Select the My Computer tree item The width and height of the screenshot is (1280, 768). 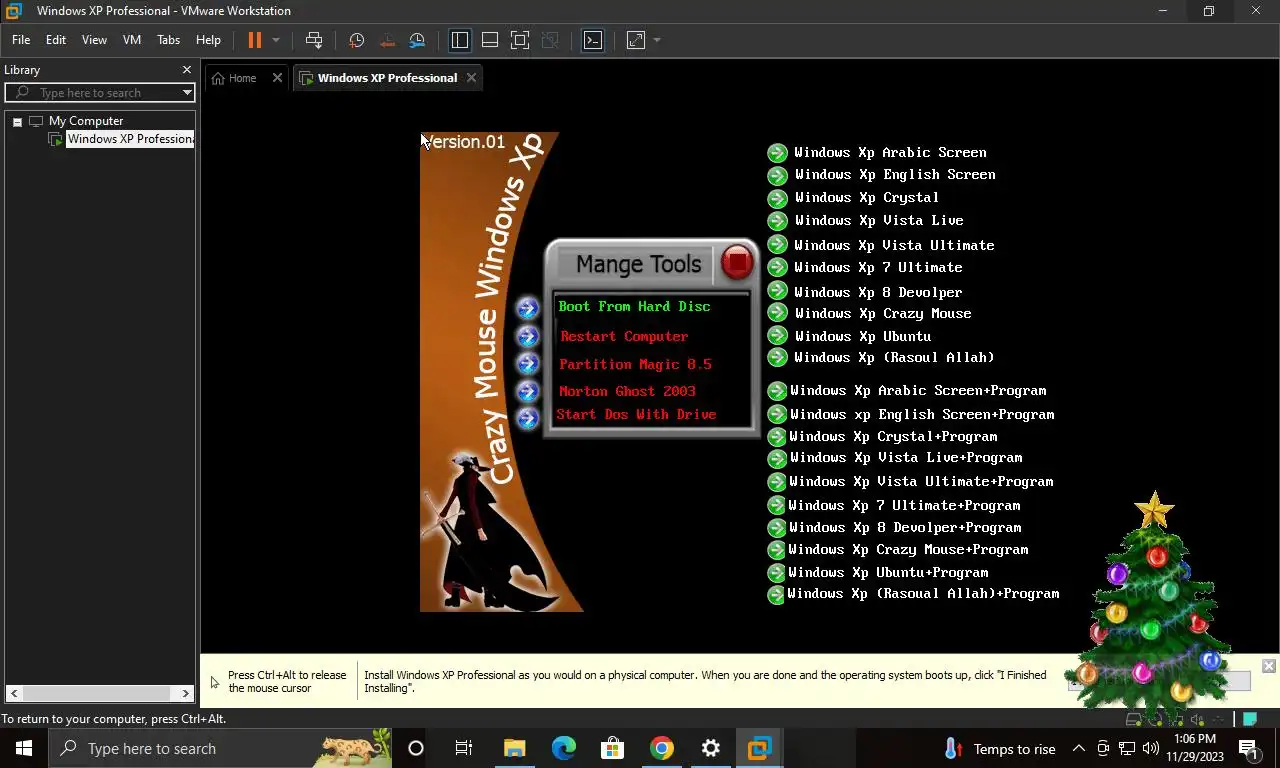click(86, 121)
